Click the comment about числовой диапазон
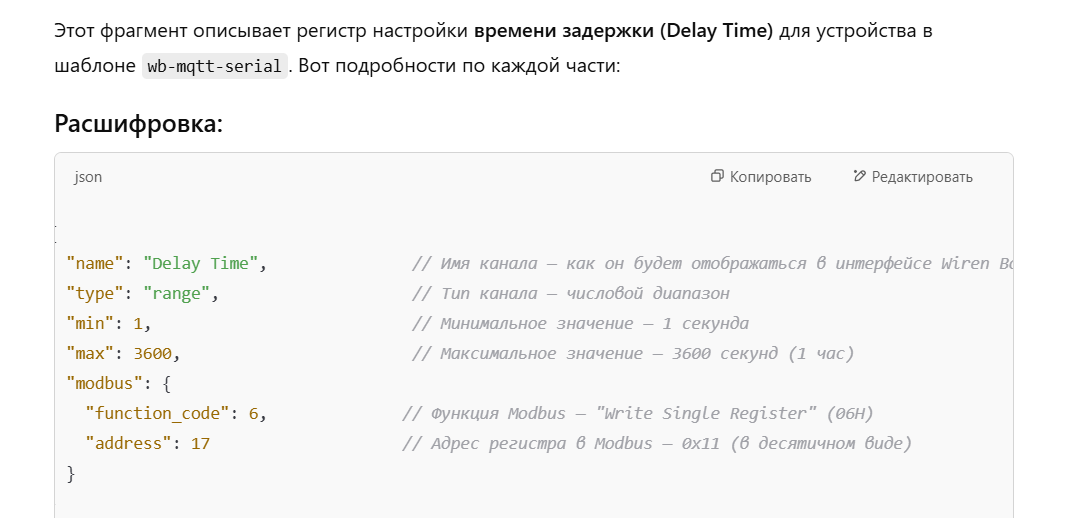The height and width of the screenshot is (518, 1067). pyautogui.click(x=570, y=293)
